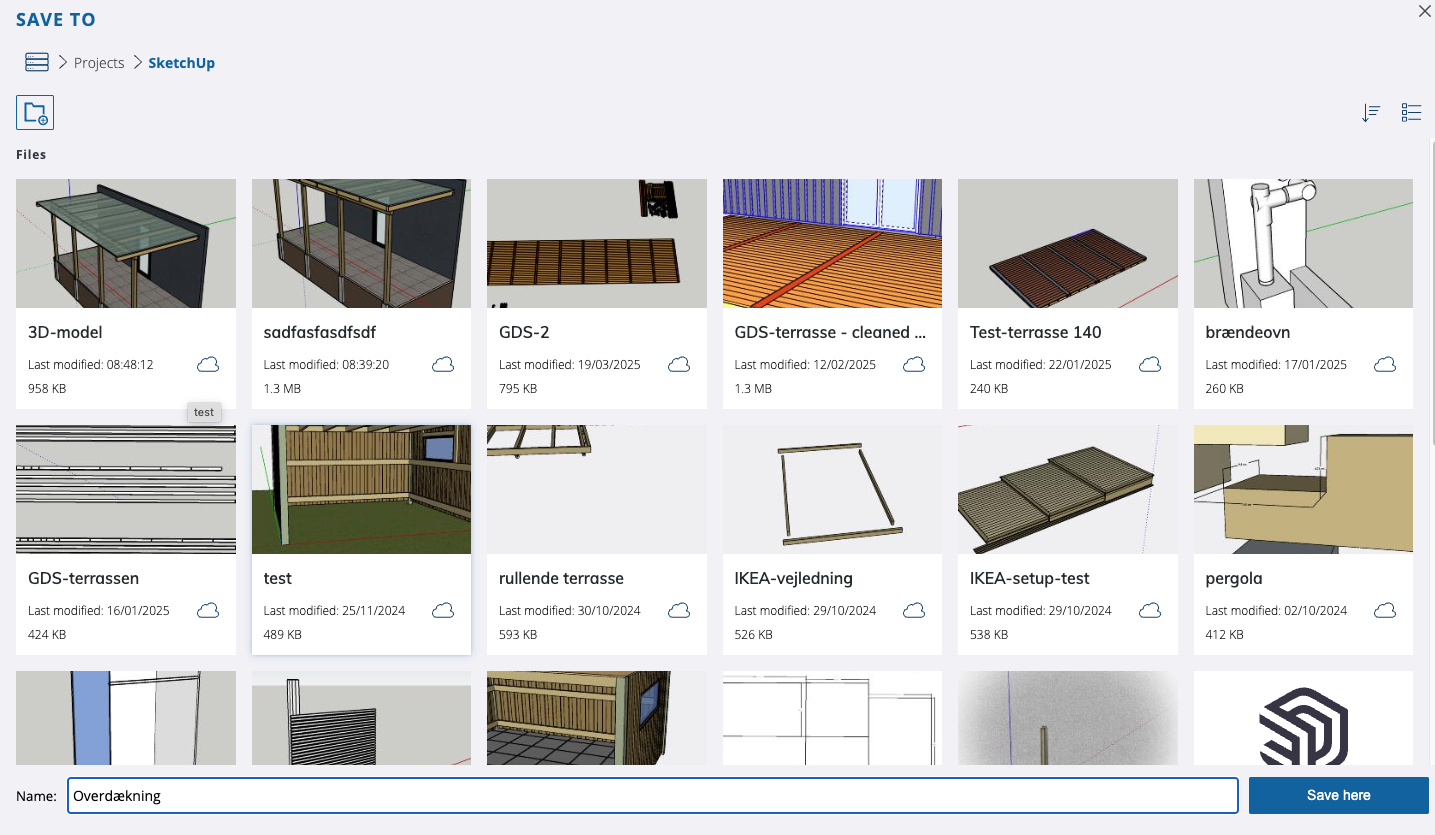Click the file name IKEA-setup-test
The width and height of the screenshot is (1435, 835).
click(x=1030, y=579)
